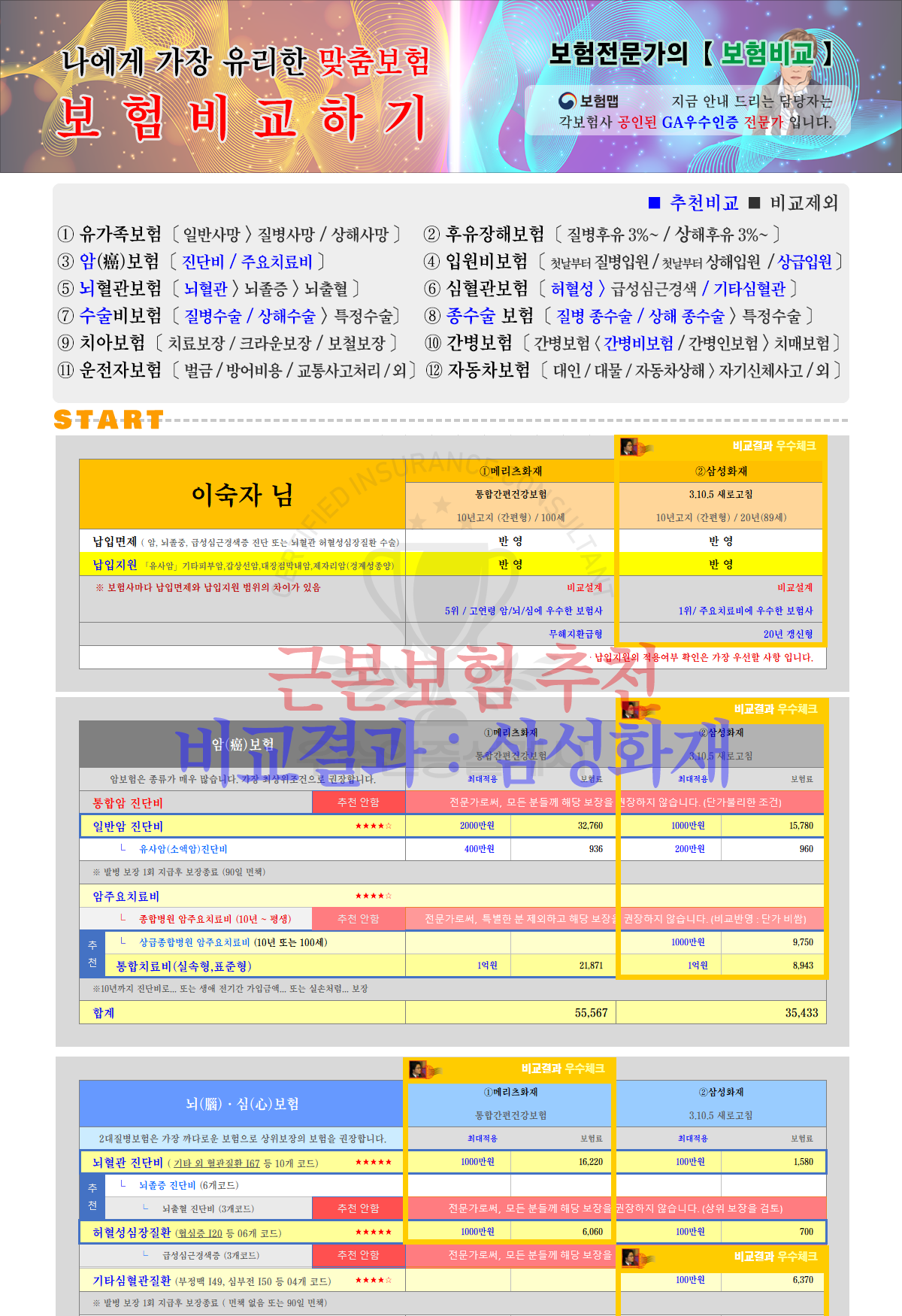Click the 납입면제 row label

[242, 541]
